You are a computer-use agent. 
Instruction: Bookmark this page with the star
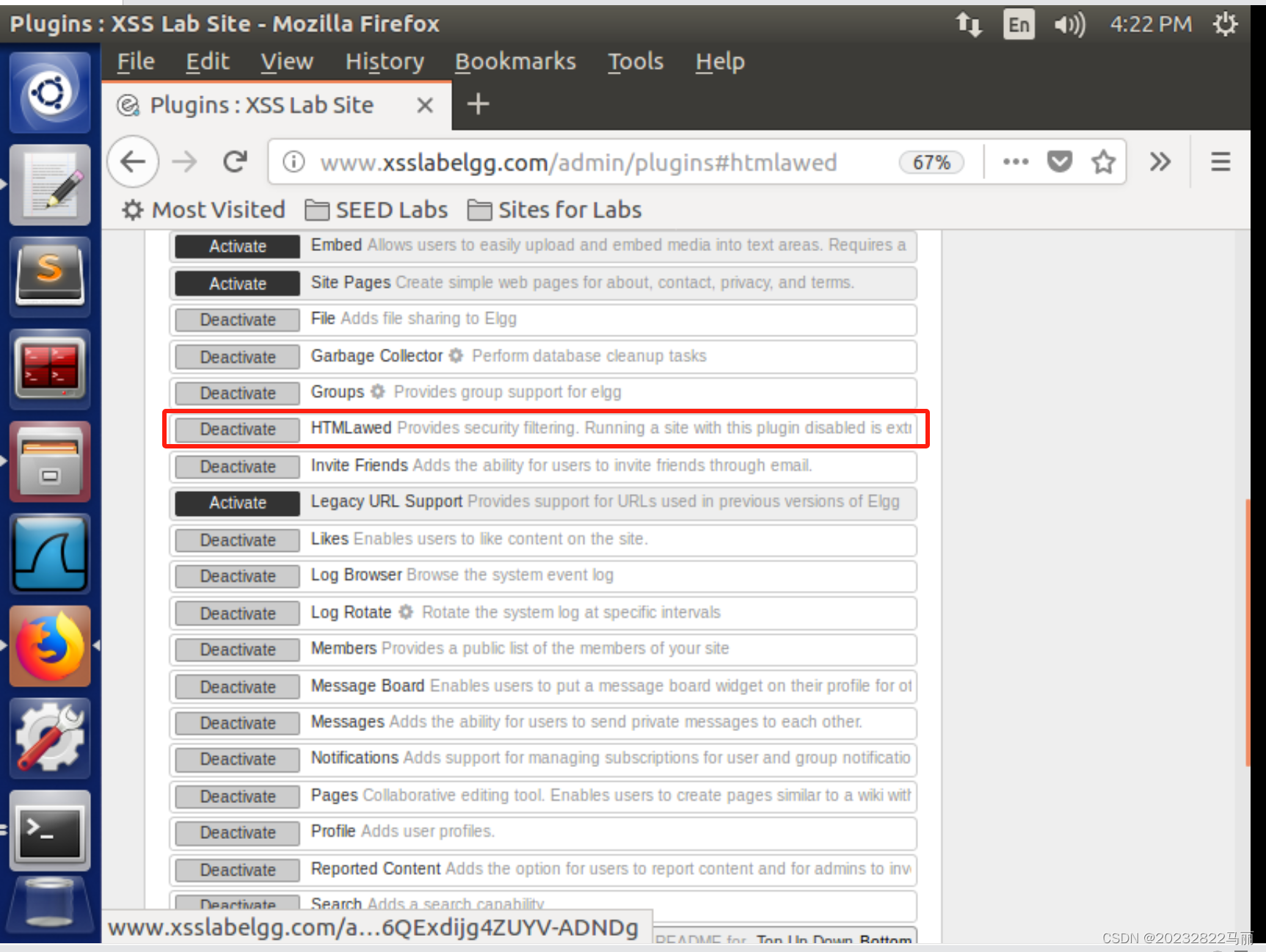1103,161
